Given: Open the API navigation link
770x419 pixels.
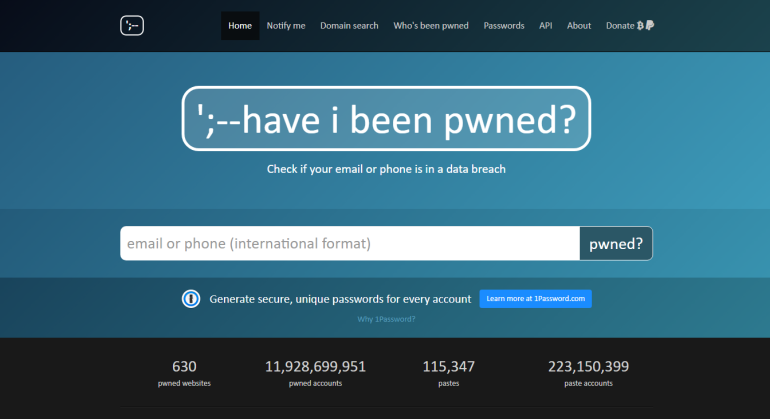Looking at the screenshot, I should 546,26.
